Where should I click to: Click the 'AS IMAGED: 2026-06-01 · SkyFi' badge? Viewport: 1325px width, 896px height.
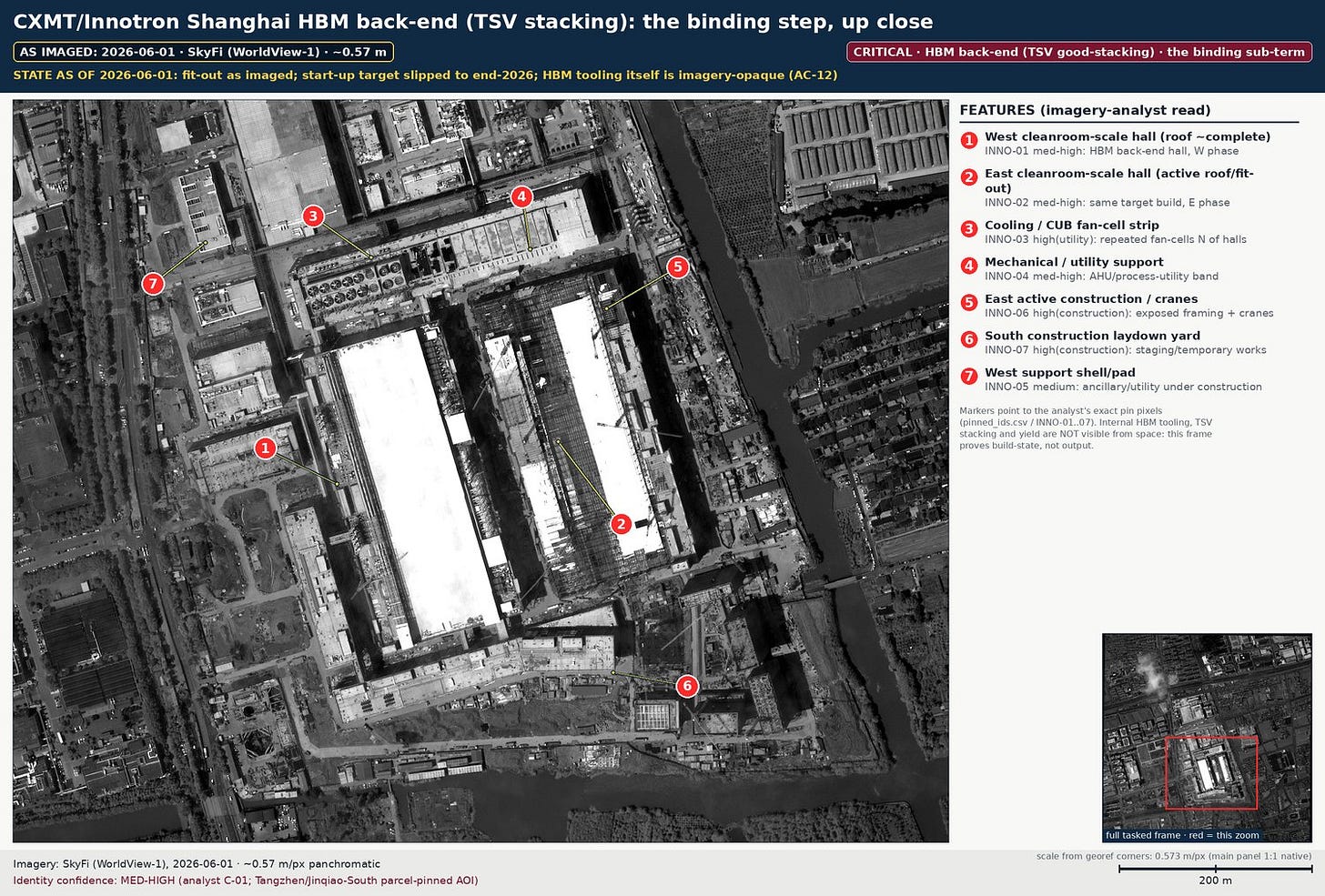[x=204, y=52]
